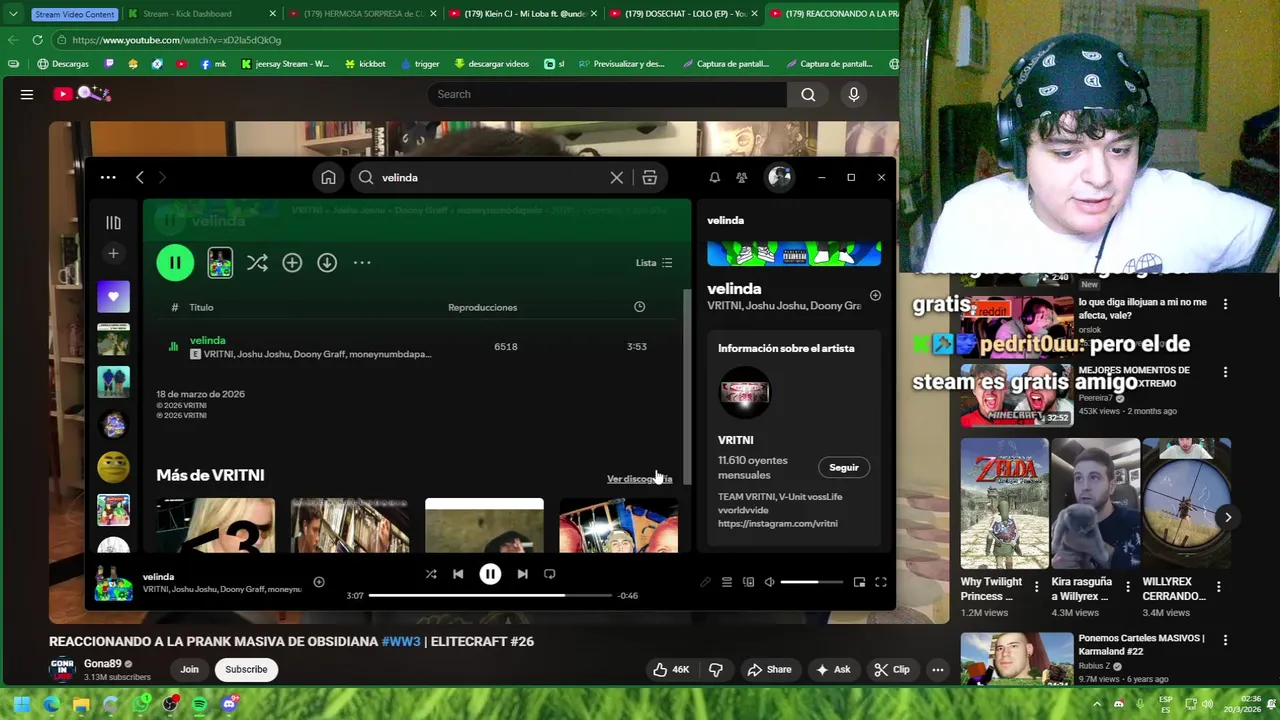1280x720 pixels.
Task: Expand the browser tab search chevron
Action: (13, 14)
